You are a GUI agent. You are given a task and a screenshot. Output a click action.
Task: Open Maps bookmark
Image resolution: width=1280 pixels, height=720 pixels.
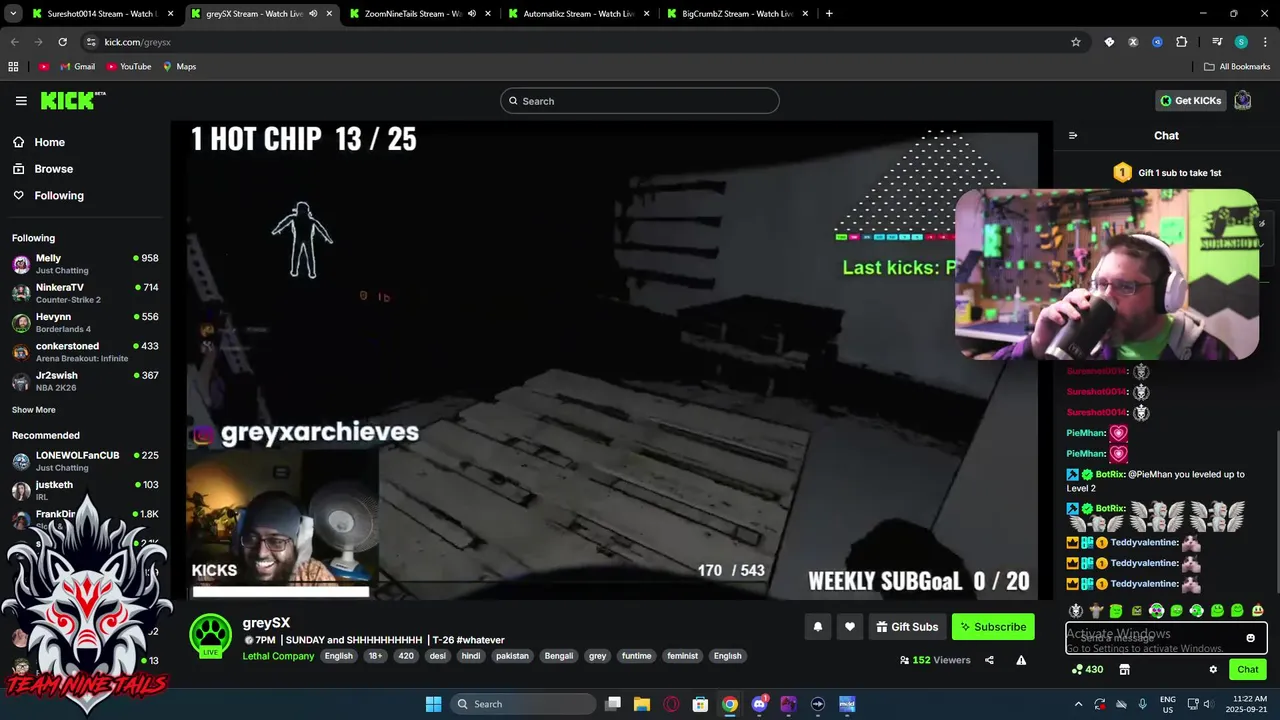pyautogui.click(x=179, y=67)
